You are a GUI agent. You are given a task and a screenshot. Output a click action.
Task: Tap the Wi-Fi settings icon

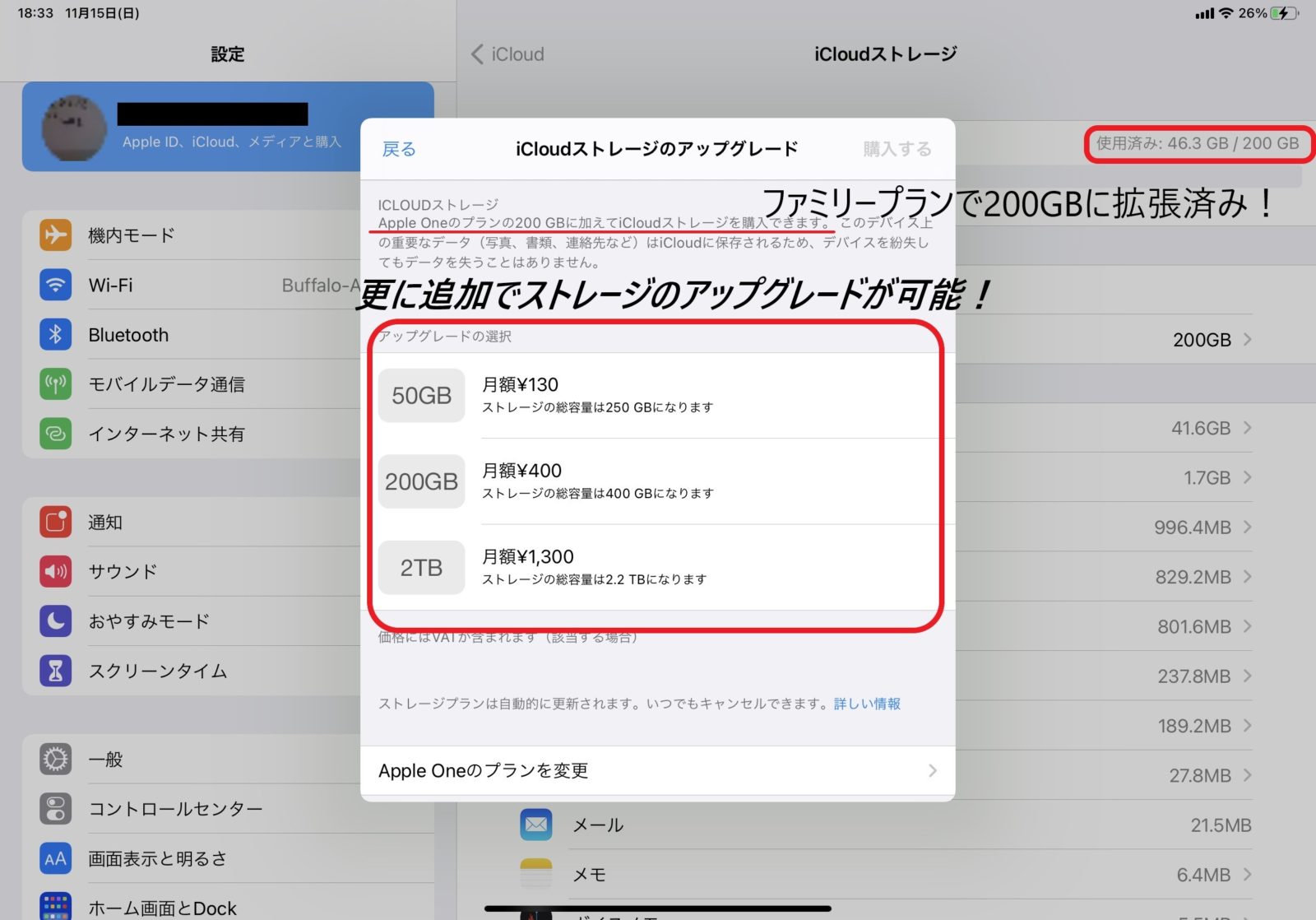click(55, 285)
